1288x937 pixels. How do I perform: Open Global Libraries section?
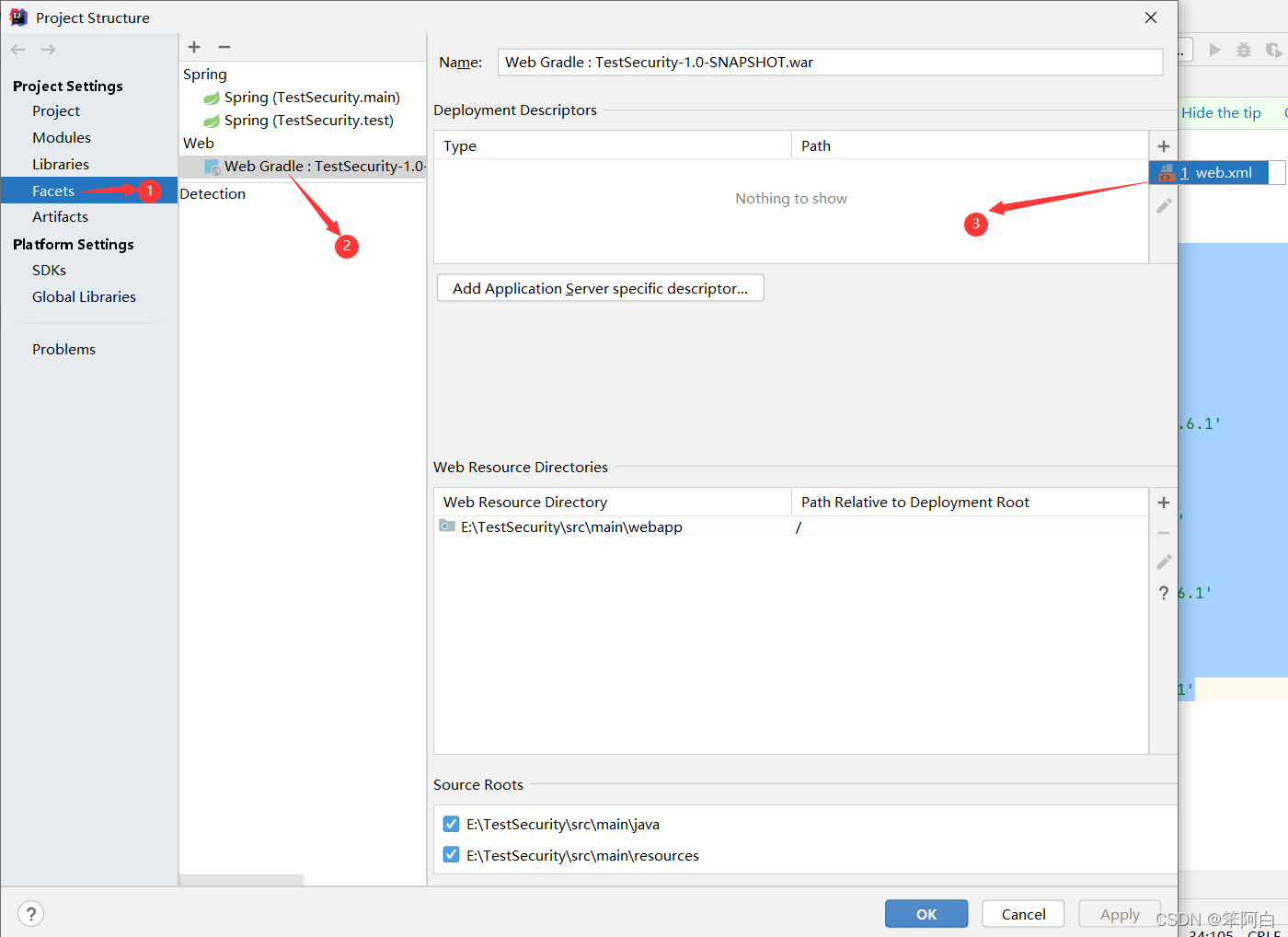pos(84,296)
